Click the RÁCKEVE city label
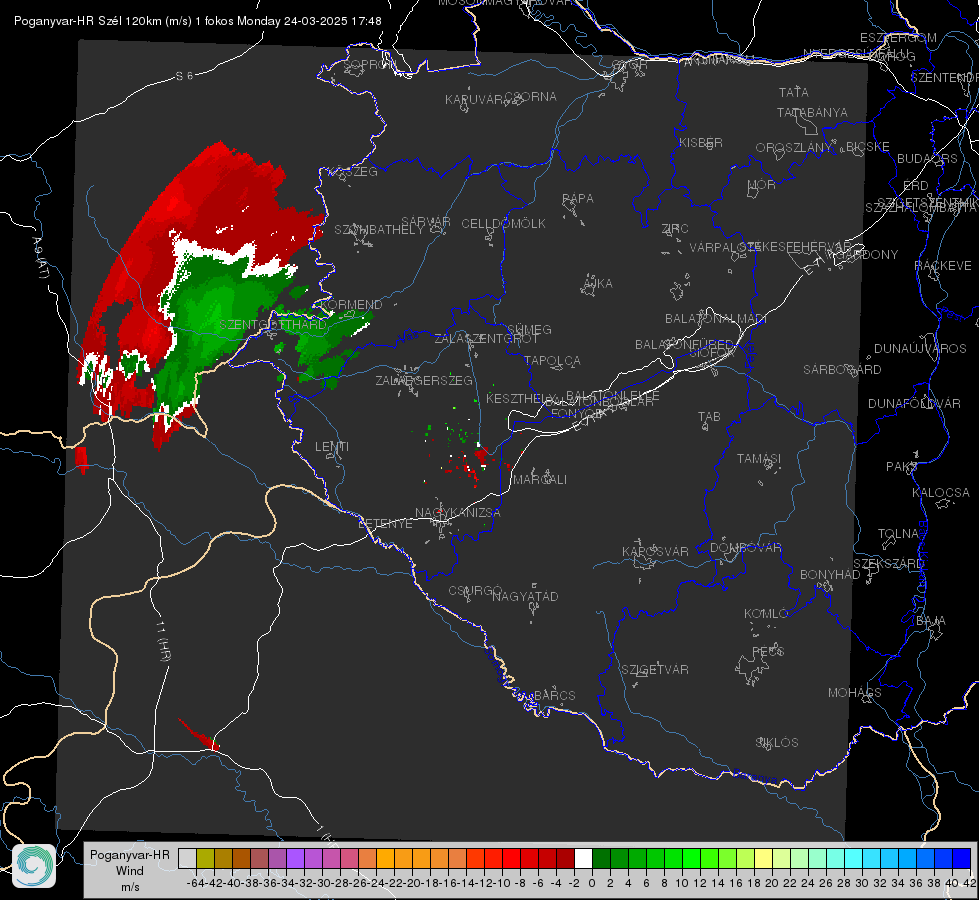979x900 pixels. 943,266
